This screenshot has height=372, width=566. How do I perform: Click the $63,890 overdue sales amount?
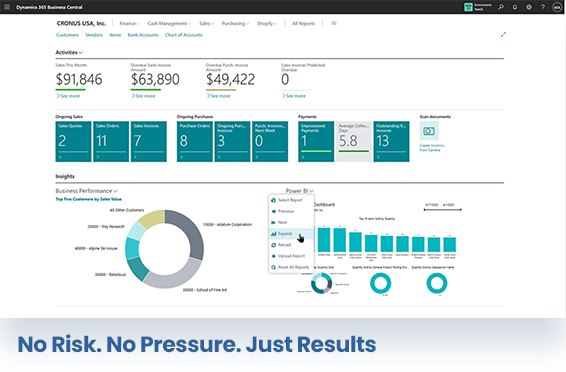coord(155,79)
